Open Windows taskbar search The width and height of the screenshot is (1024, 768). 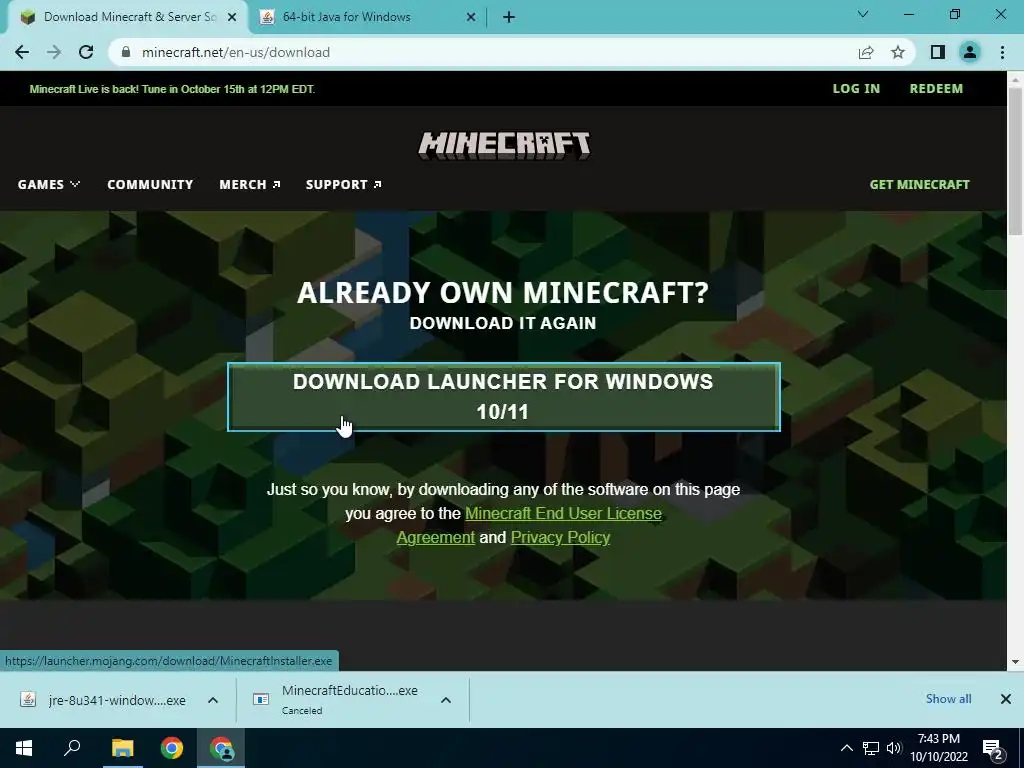72,748
